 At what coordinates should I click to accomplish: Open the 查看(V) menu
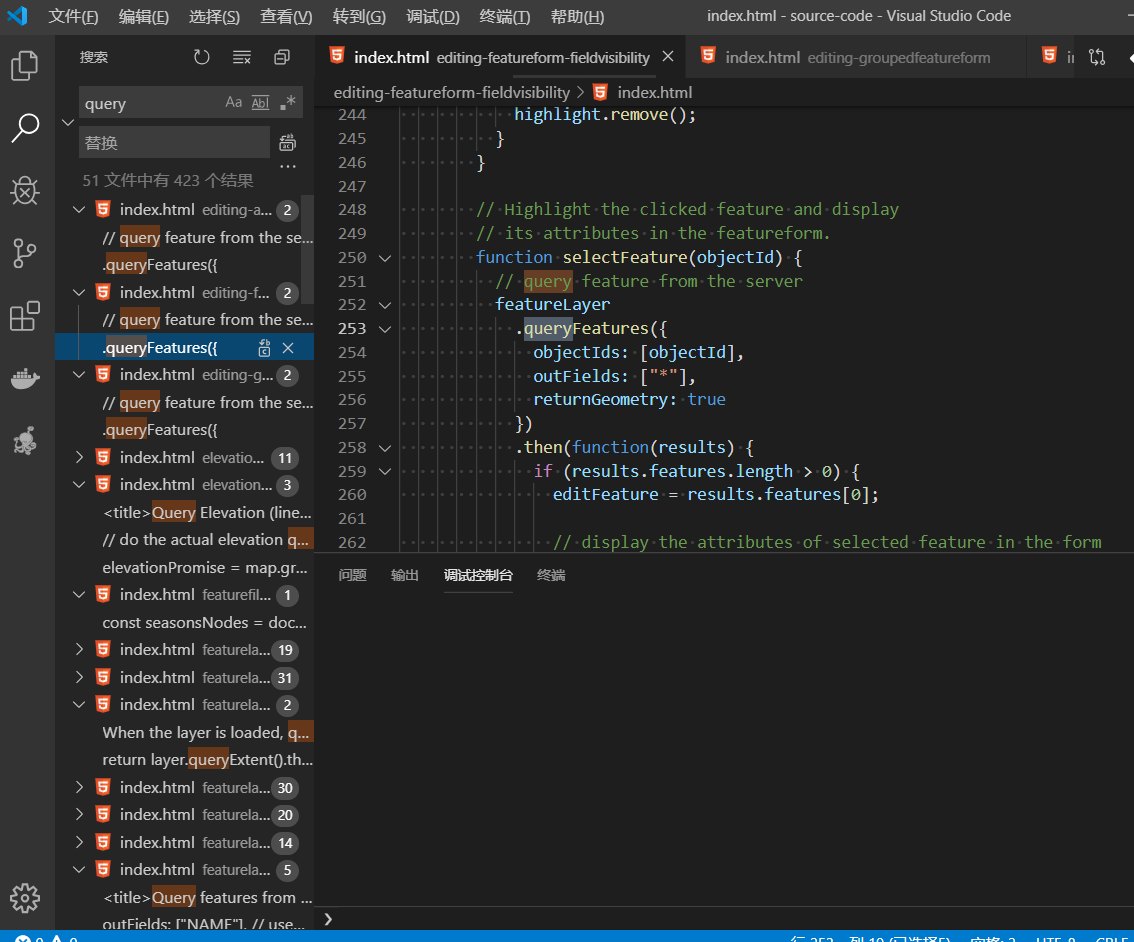click(286, 16)
